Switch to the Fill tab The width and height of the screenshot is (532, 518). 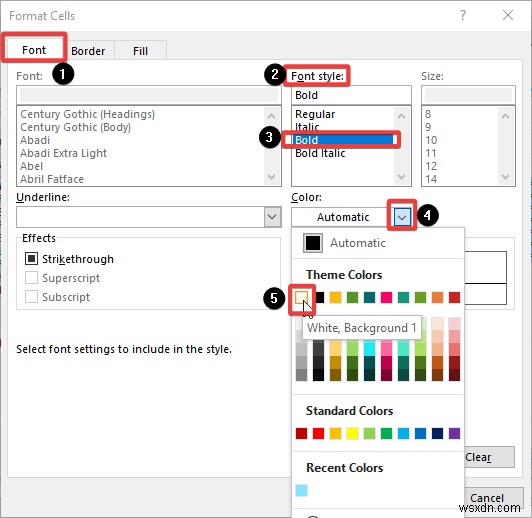[140, 51]
